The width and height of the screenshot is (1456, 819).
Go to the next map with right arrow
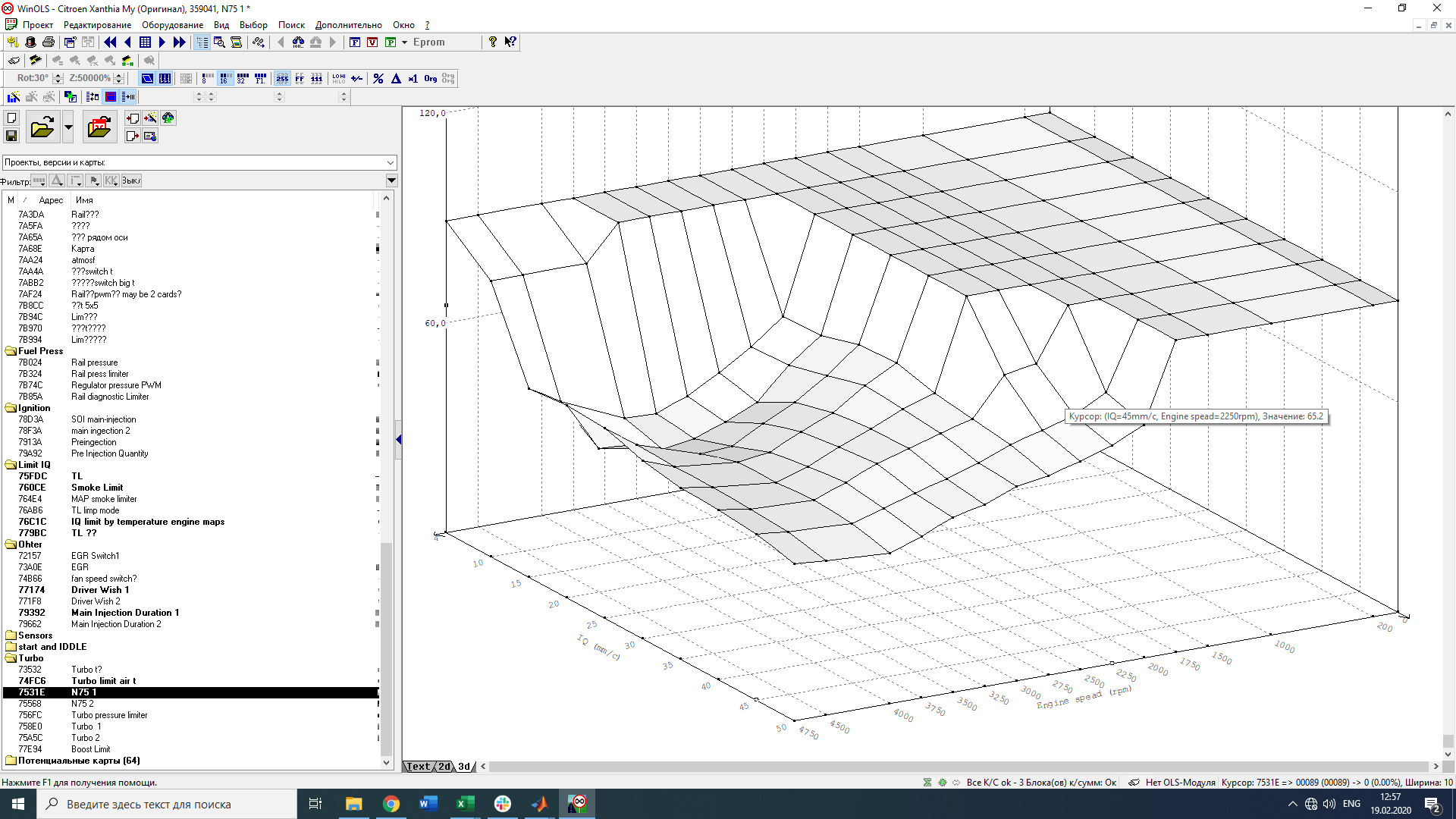(x=162, y=42)
